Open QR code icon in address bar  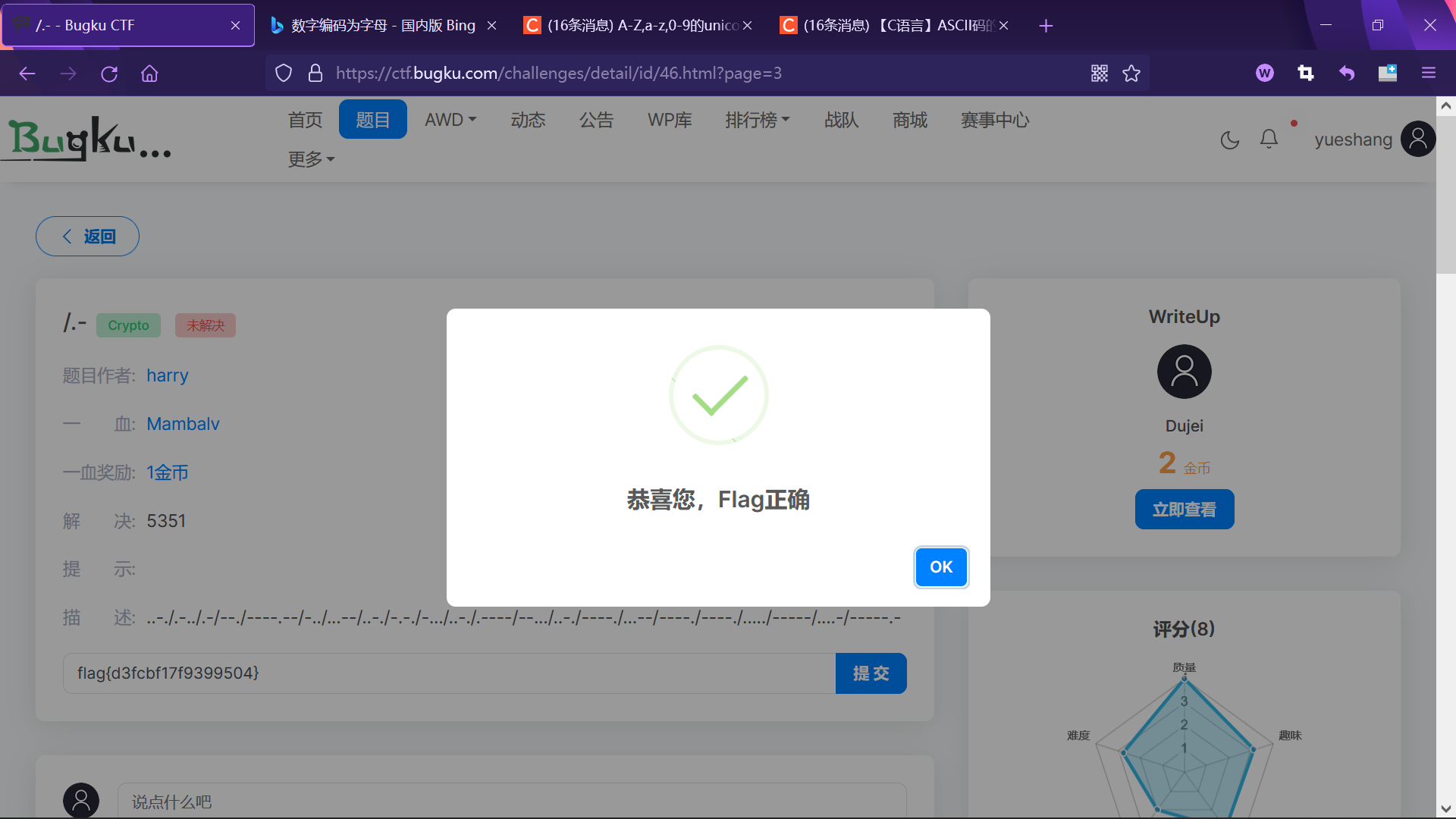click(x=1099, y=74)
